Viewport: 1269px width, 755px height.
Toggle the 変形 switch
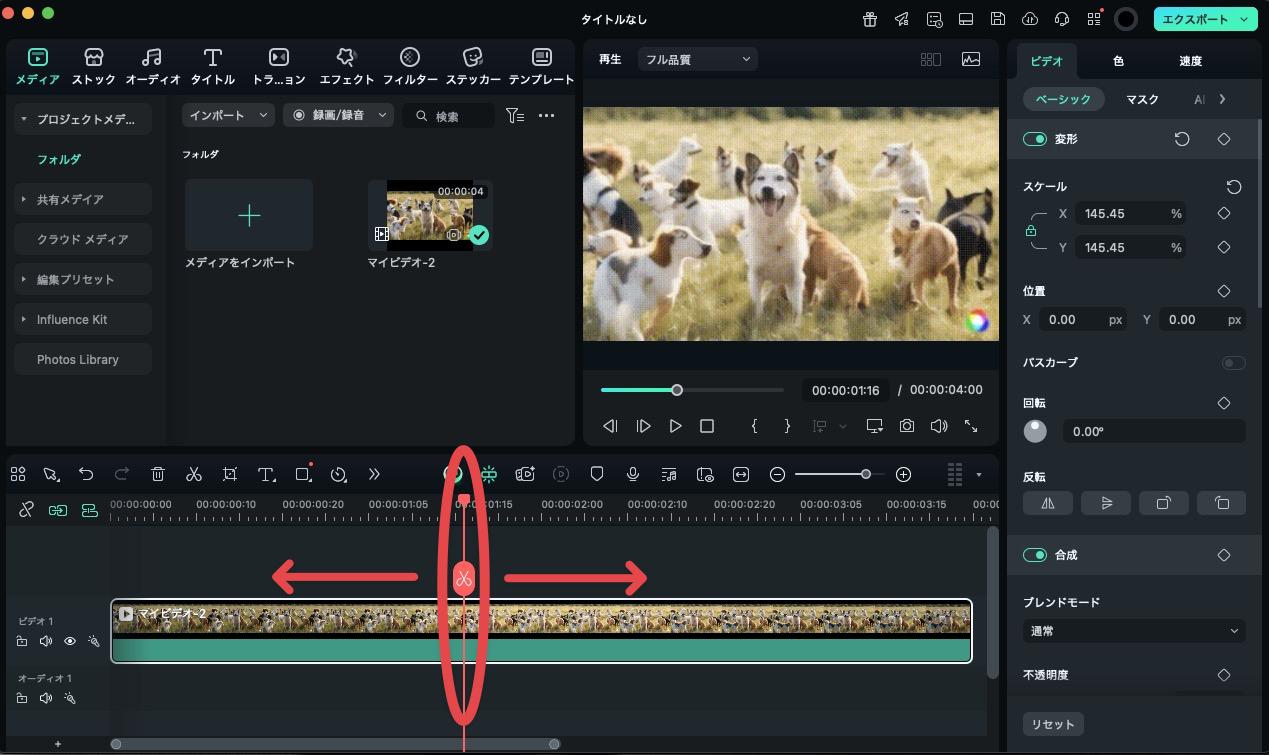click(1035, 139)
